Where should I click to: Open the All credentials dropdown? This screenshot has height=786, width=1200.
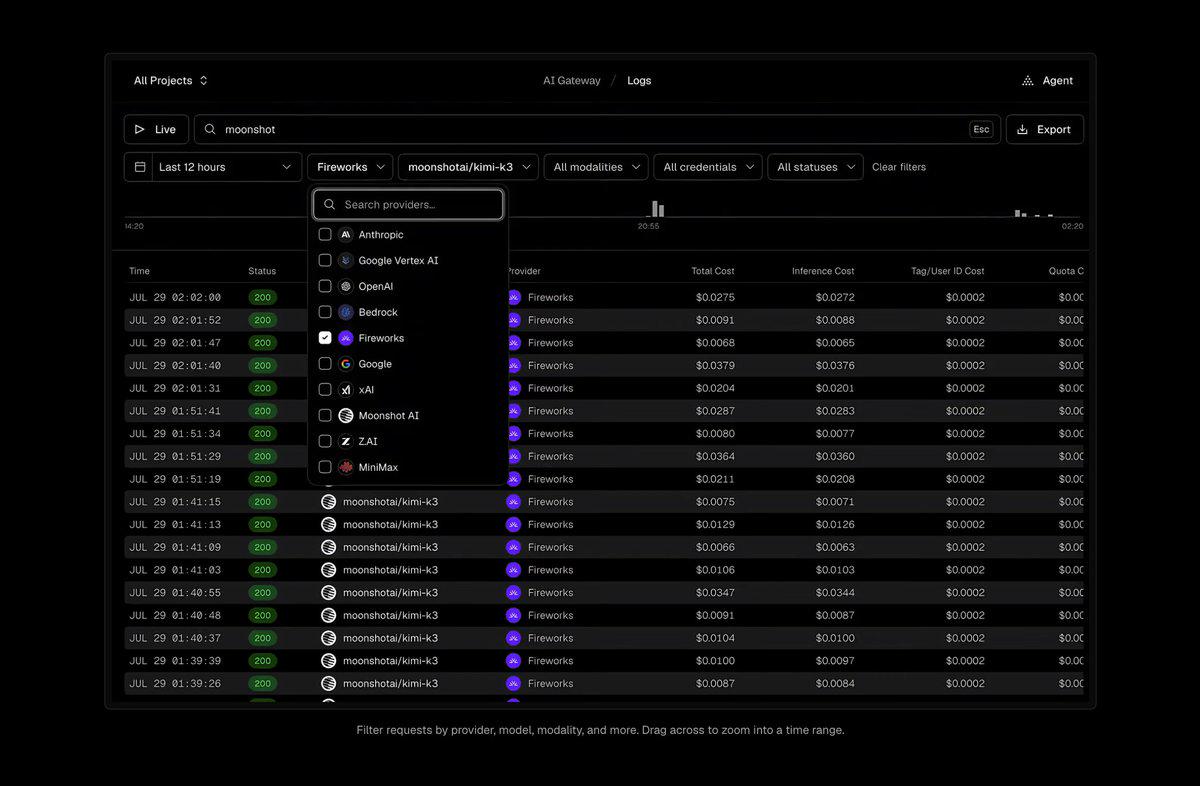708,167
